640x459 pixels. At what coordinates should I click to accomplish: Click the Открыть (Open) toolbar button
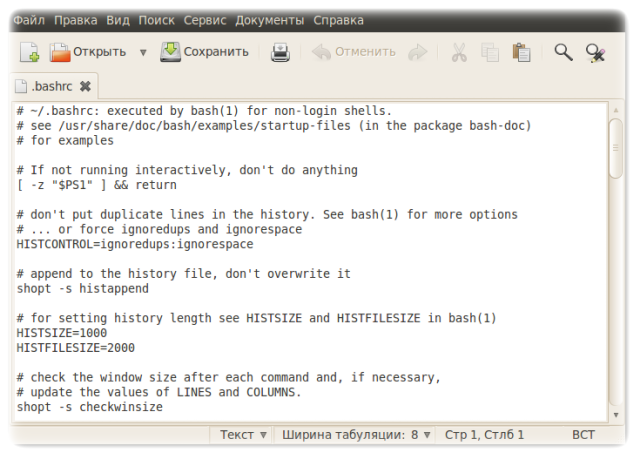(x=88, y=52)
